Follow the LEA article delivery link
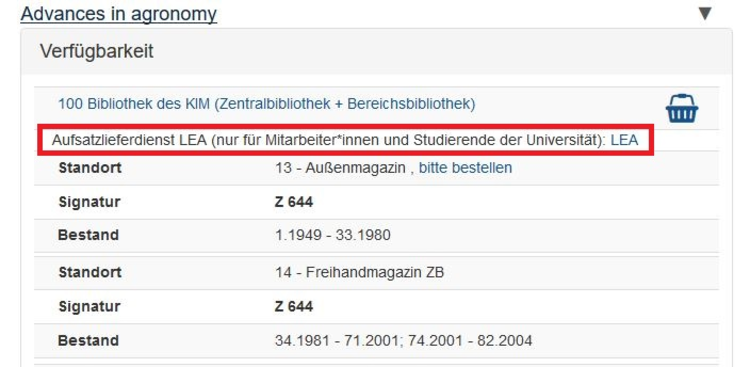 click(x=624, y=140)
